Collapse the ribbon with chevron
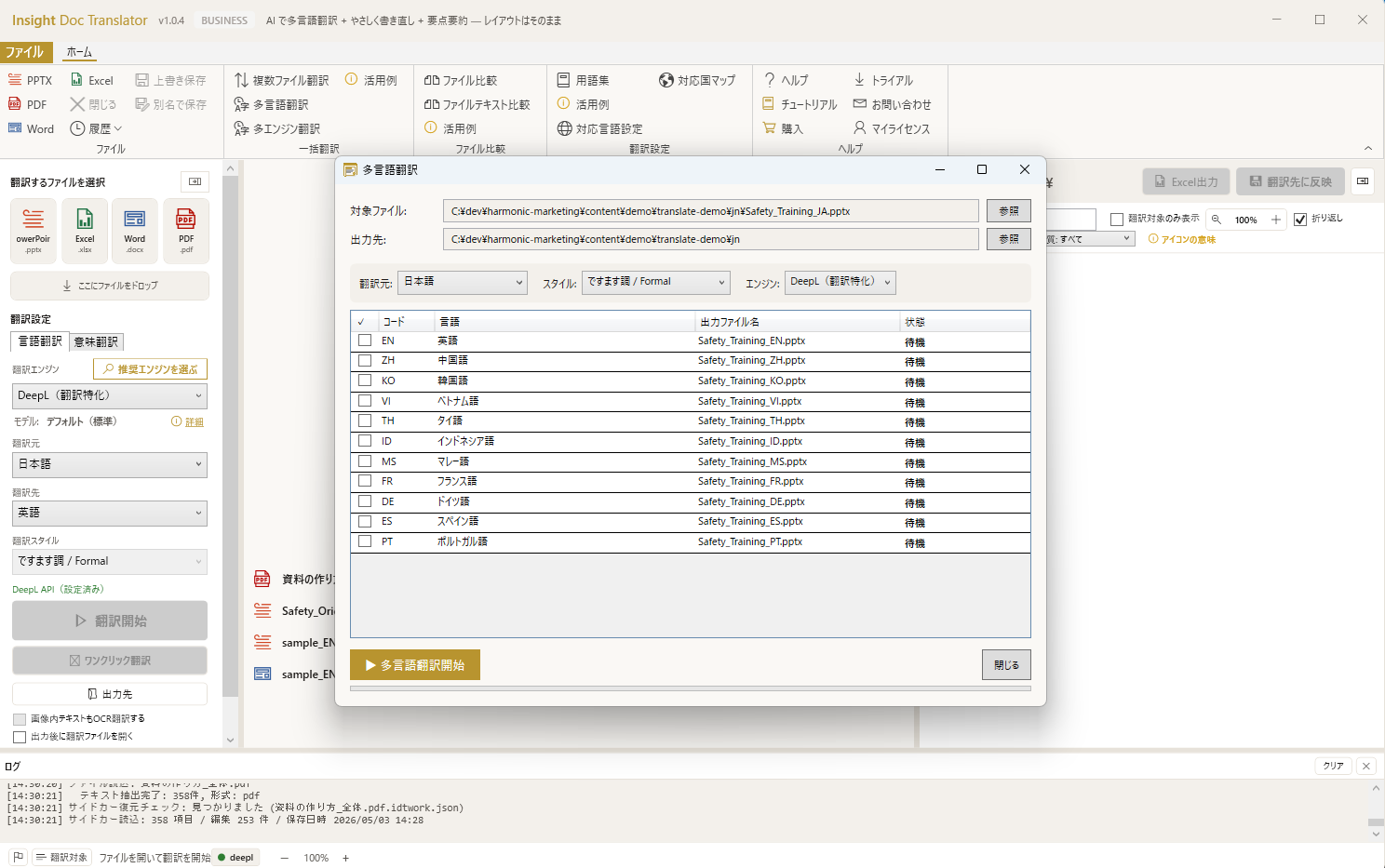The height and width of the screenshot is (868, 1385). pos(1368,148)
